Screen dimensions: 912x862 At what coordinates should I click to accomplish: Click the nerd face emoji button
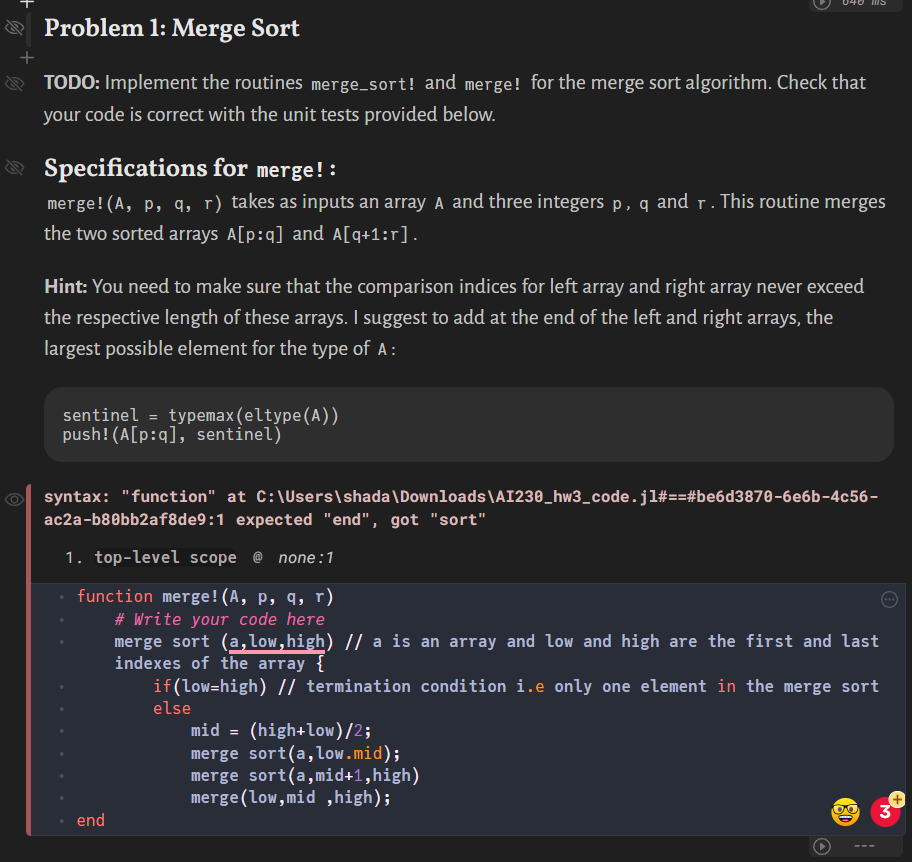[845, 812]
